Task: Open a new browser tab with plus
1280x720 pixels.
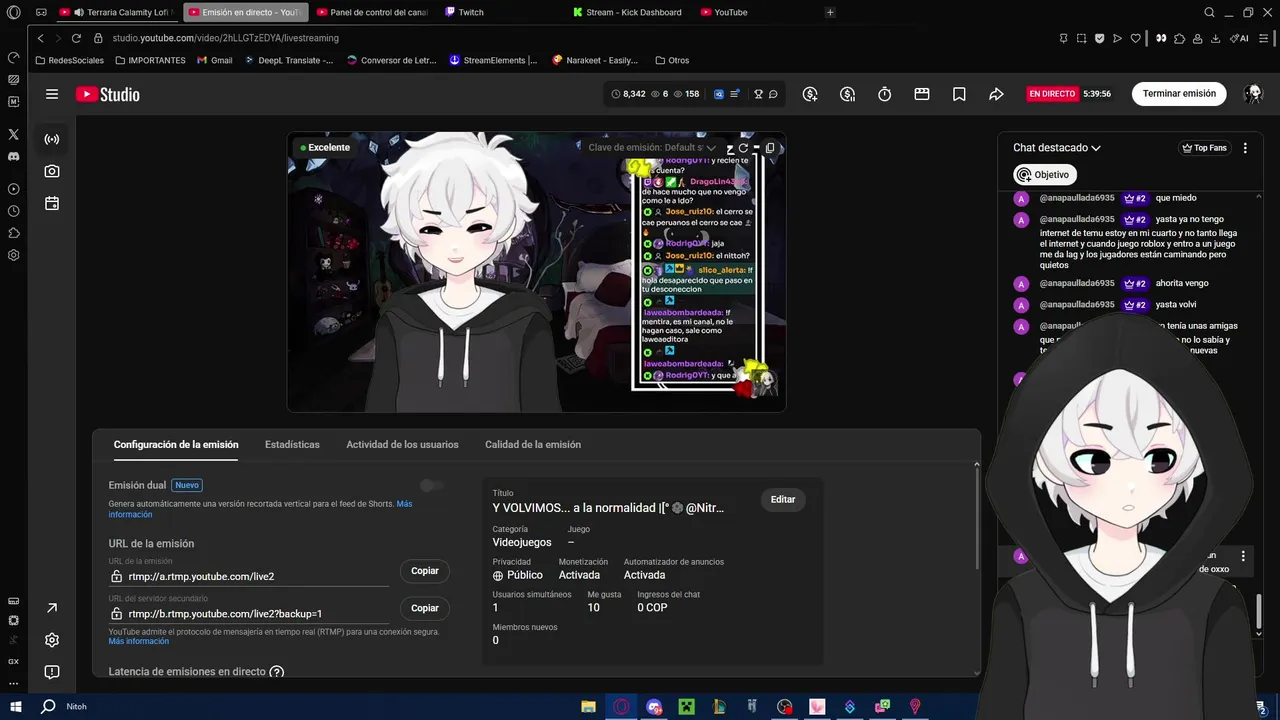Action: coord(830,12)
